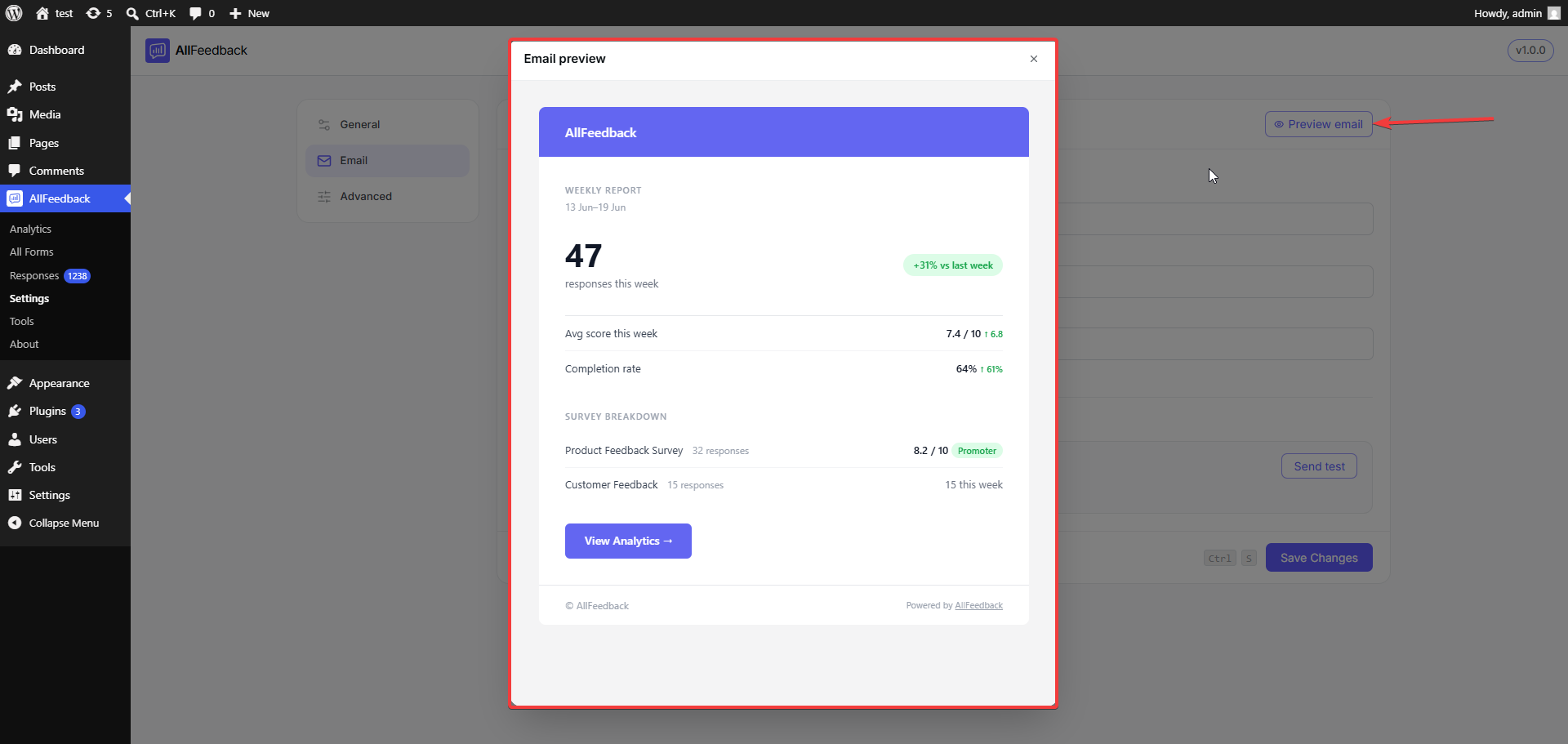Click the View Analytics button
This screenshot has width=1568, height=744.
(628, 541)
